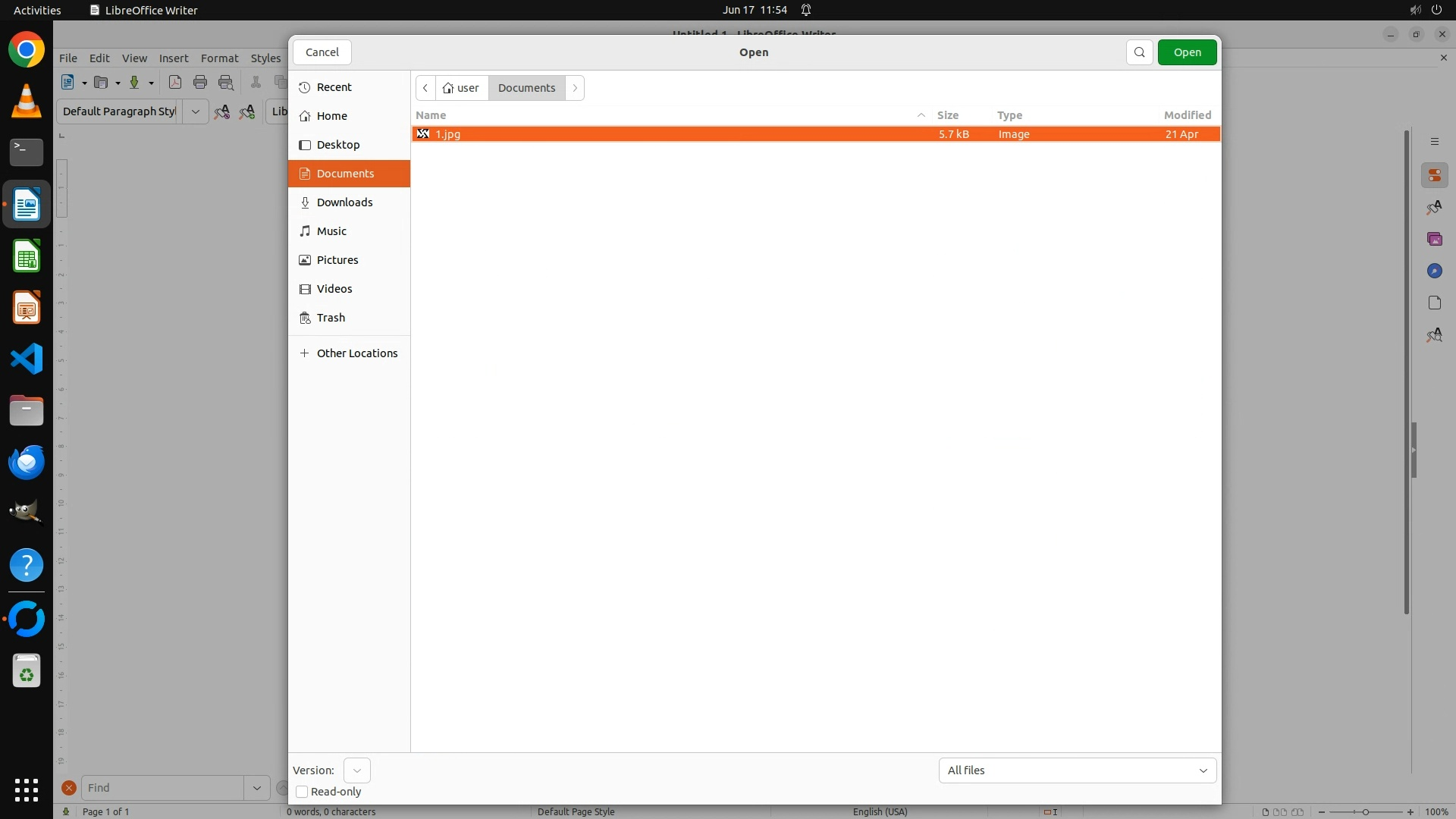The height and width of the screenshot is (819, 1456).
Task: Sort files by Modified column
Action: (x=1187, y=115)
